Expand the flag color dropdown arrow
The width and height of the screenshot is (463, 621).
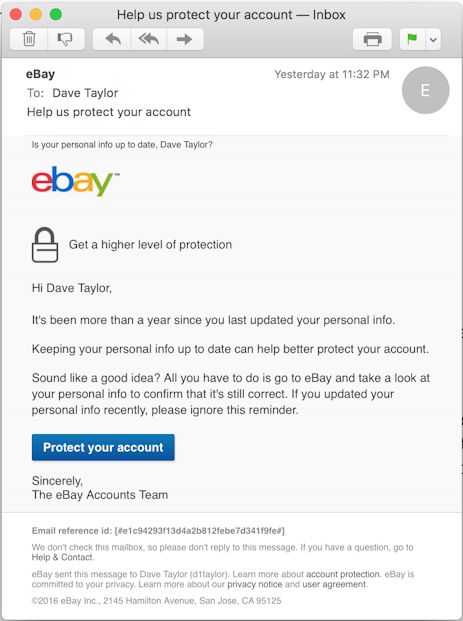(x=433, y=40)
